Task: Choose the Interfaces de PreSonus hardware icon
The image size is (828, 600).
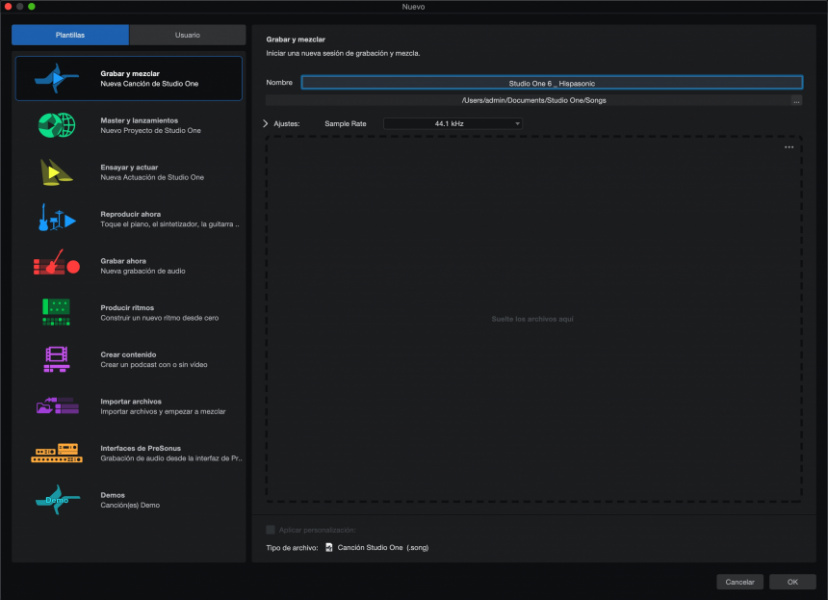Action: click(57, 452)
